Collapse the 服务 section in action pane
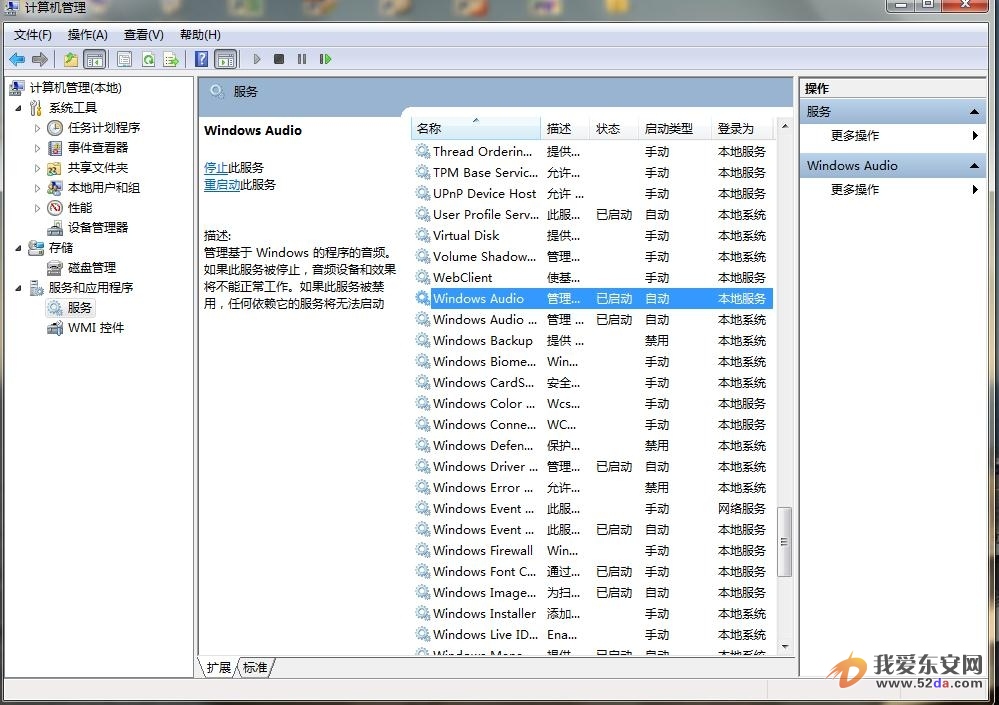 (974, 111)
